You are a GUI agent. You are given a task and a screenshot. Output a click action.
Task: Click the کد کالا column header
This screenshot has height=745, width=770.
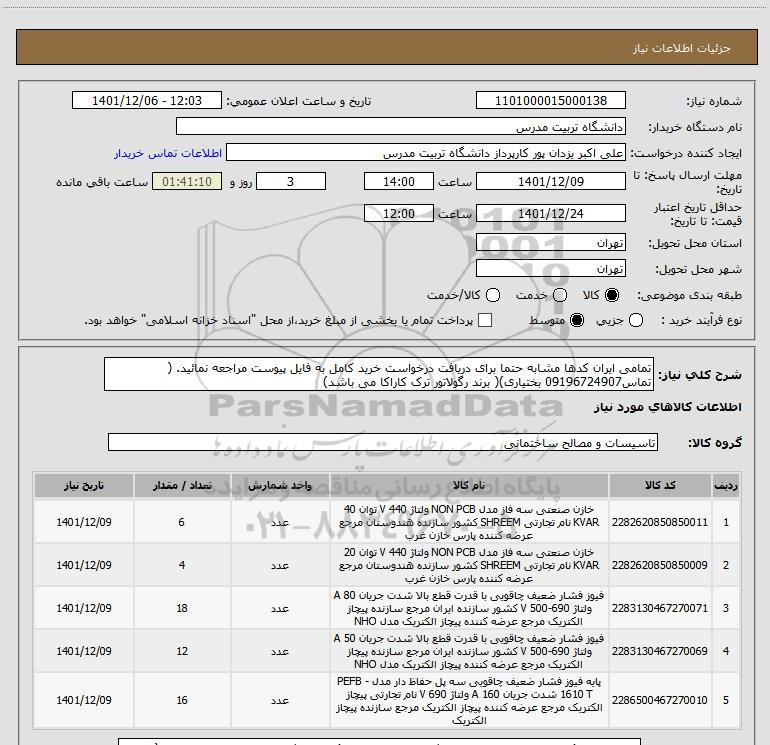(660, 486)
